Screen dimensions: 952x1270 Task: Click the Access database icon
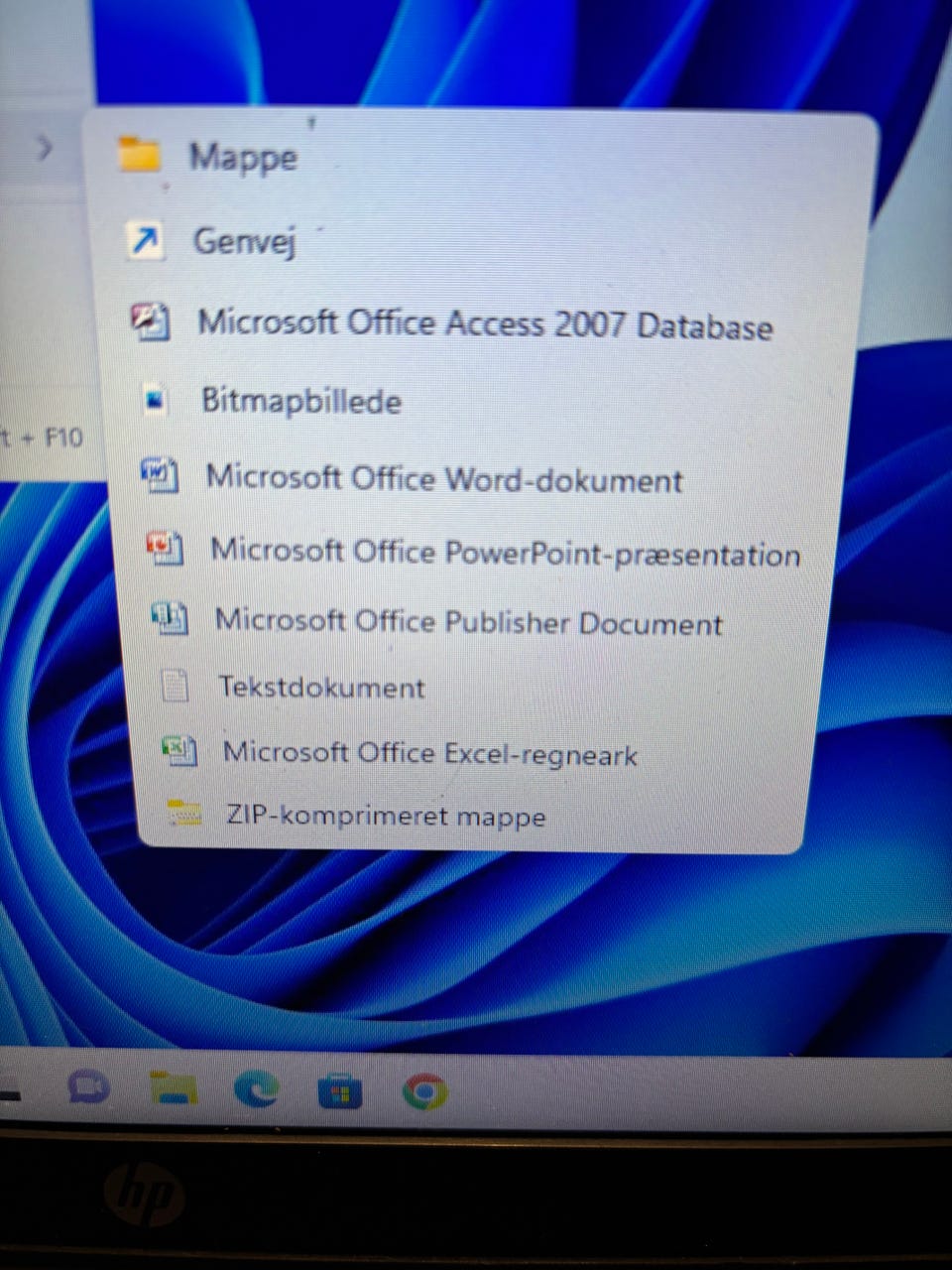(x=152, y=321)
